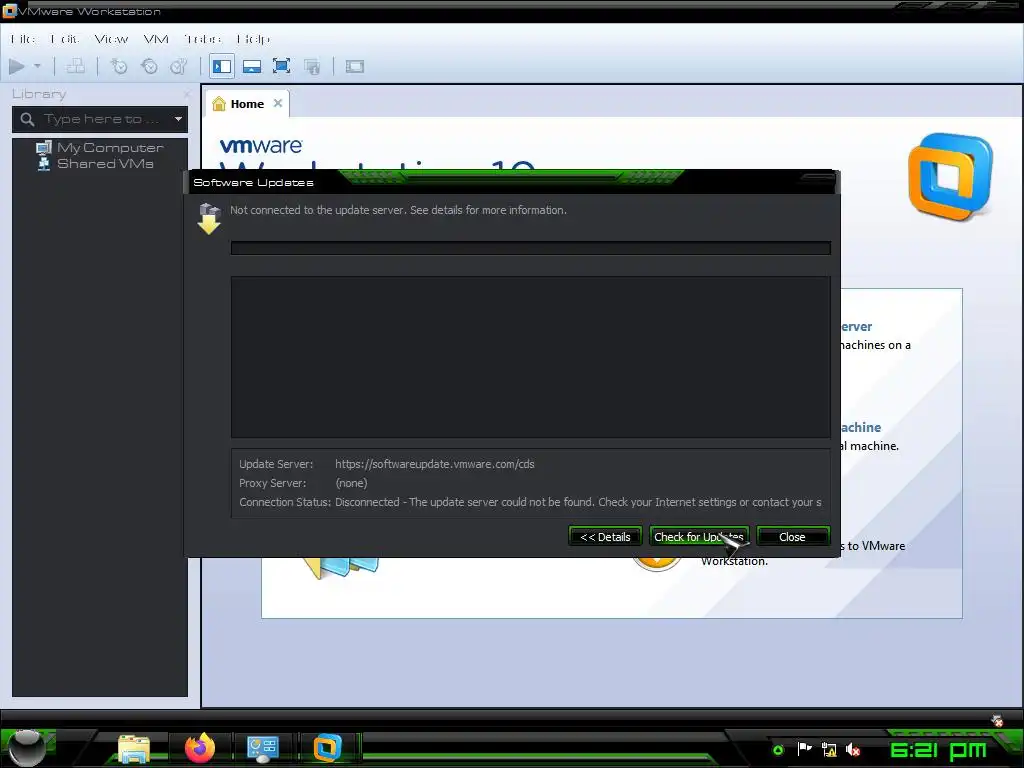Open the Help menu
Viewport: 1024px width, 768px height.
click(x=253, y=39)
